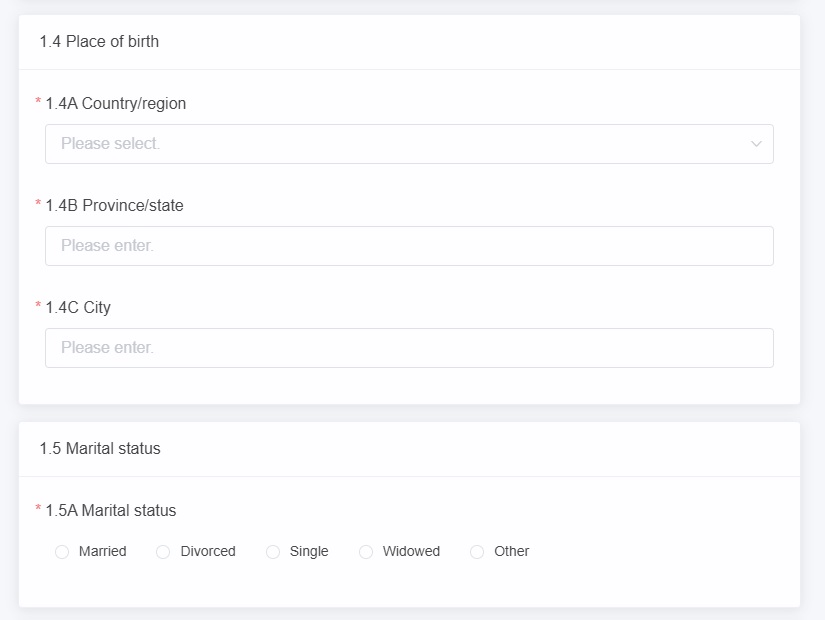Click the 'Widowed' option label text
The image size is (825, 620).
(411, 551)
